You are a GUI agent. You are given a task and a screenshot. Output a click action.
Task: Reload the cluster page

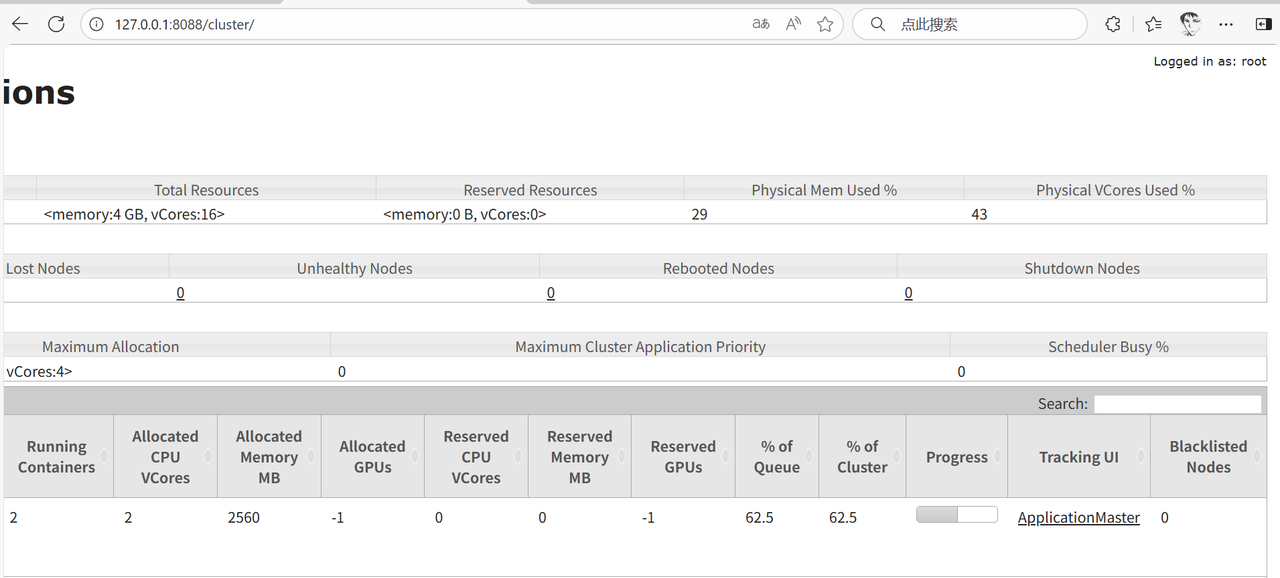pyautogui.click(x=56, y=23)
